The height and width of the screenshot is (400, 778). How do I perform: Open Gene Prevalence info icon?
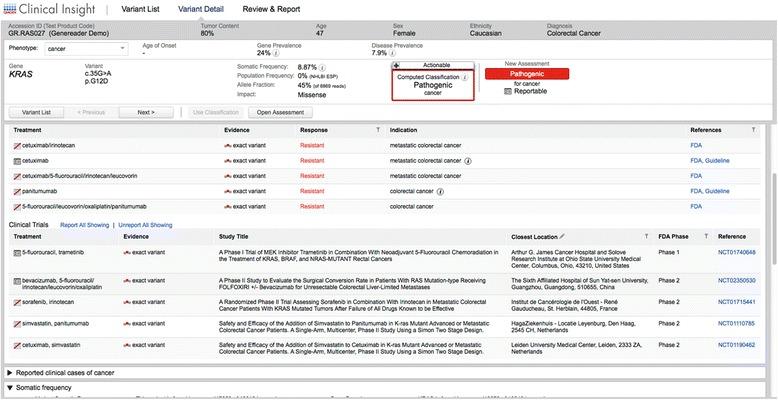point(276,53)
